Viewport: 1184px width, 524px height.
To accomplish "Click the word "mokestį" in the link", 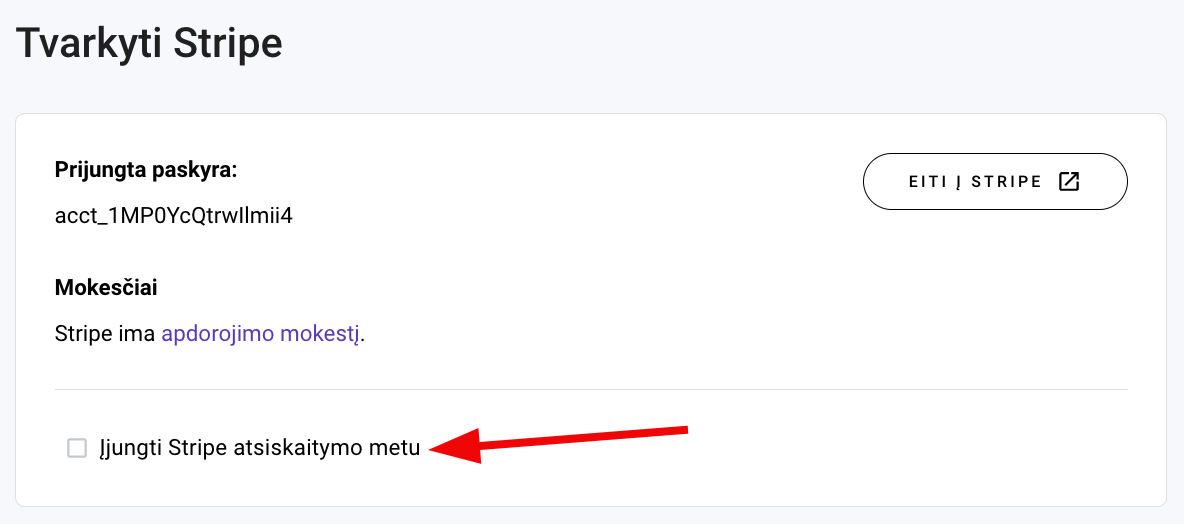I will pos(321,334).
